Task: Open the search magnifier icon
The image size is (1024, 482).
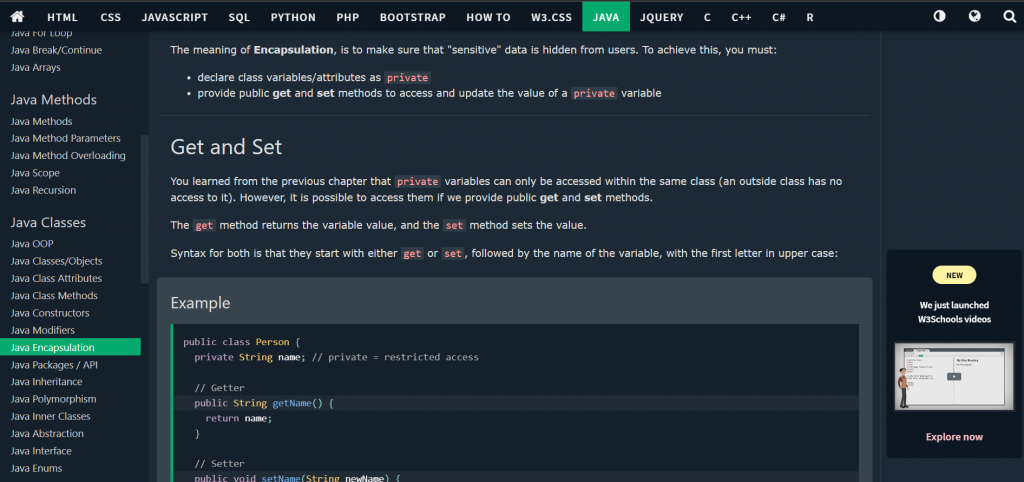Action: [x=1010, y=16]
